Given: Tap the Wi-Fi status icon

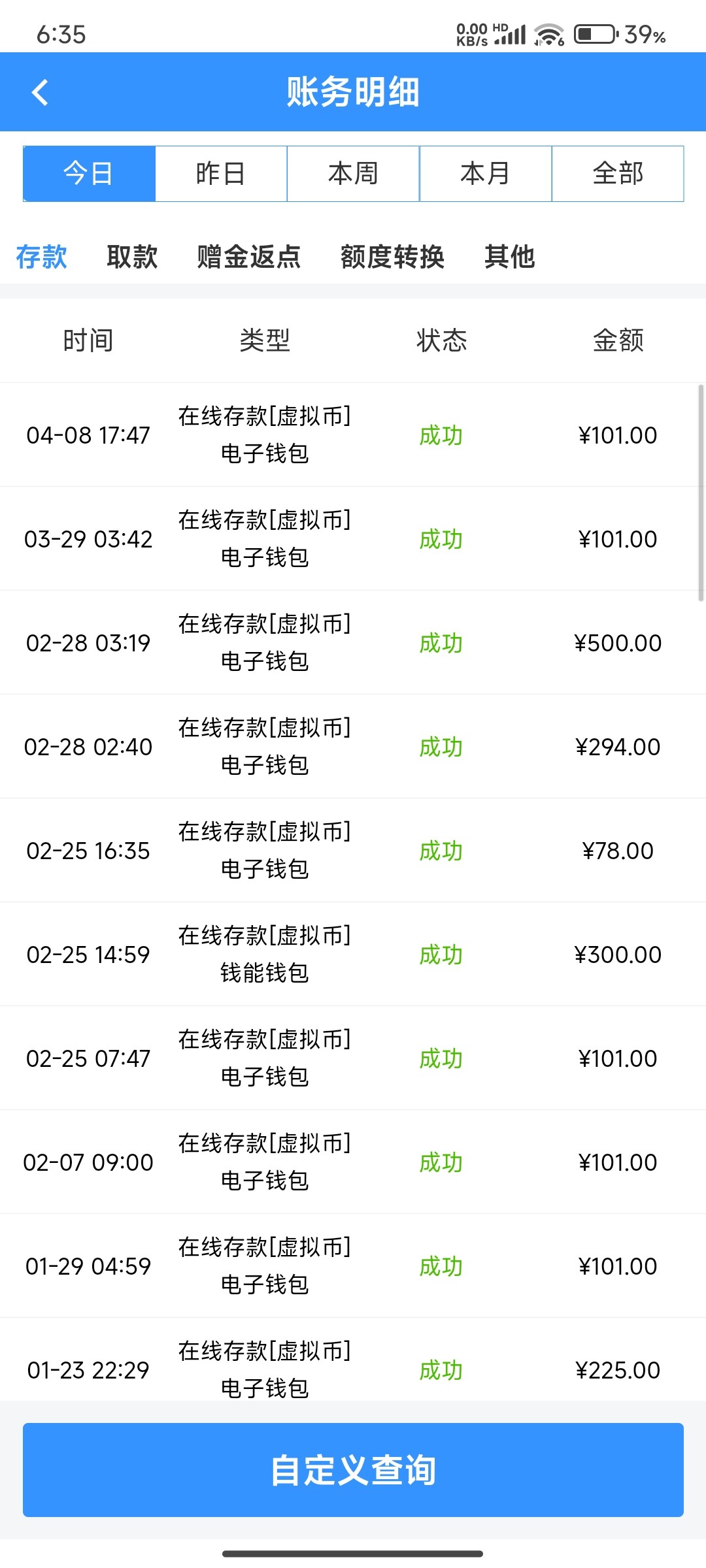Looking at the screenshot, I should pyautogui.click(x=549, y=35).
